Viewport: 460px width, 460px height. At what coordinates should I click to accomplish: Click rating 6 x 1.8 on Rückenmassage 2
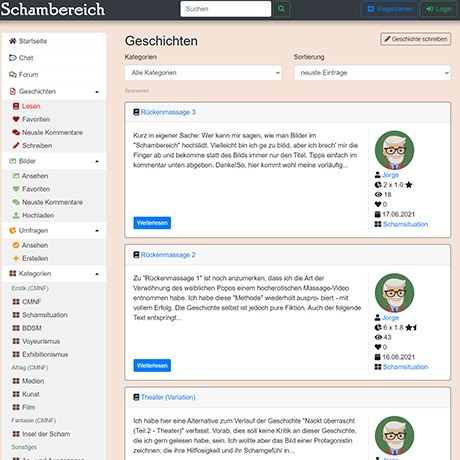click(396, 327)
